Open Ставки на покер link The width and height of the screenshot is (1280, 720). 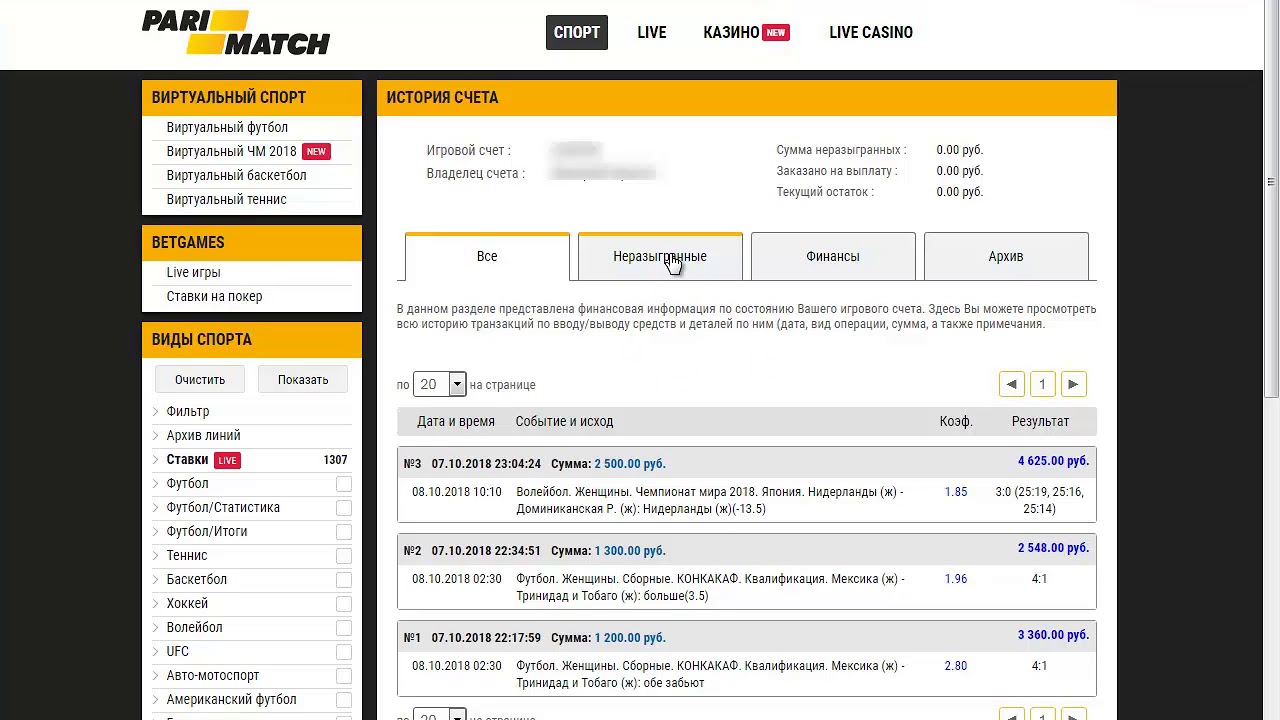pos(214,296)
